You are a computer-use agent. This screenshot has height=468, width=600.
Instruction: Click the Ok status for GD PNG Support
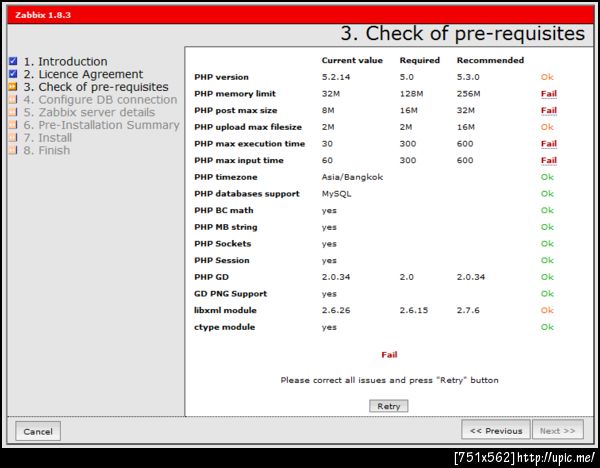click(x=547, y=294)
